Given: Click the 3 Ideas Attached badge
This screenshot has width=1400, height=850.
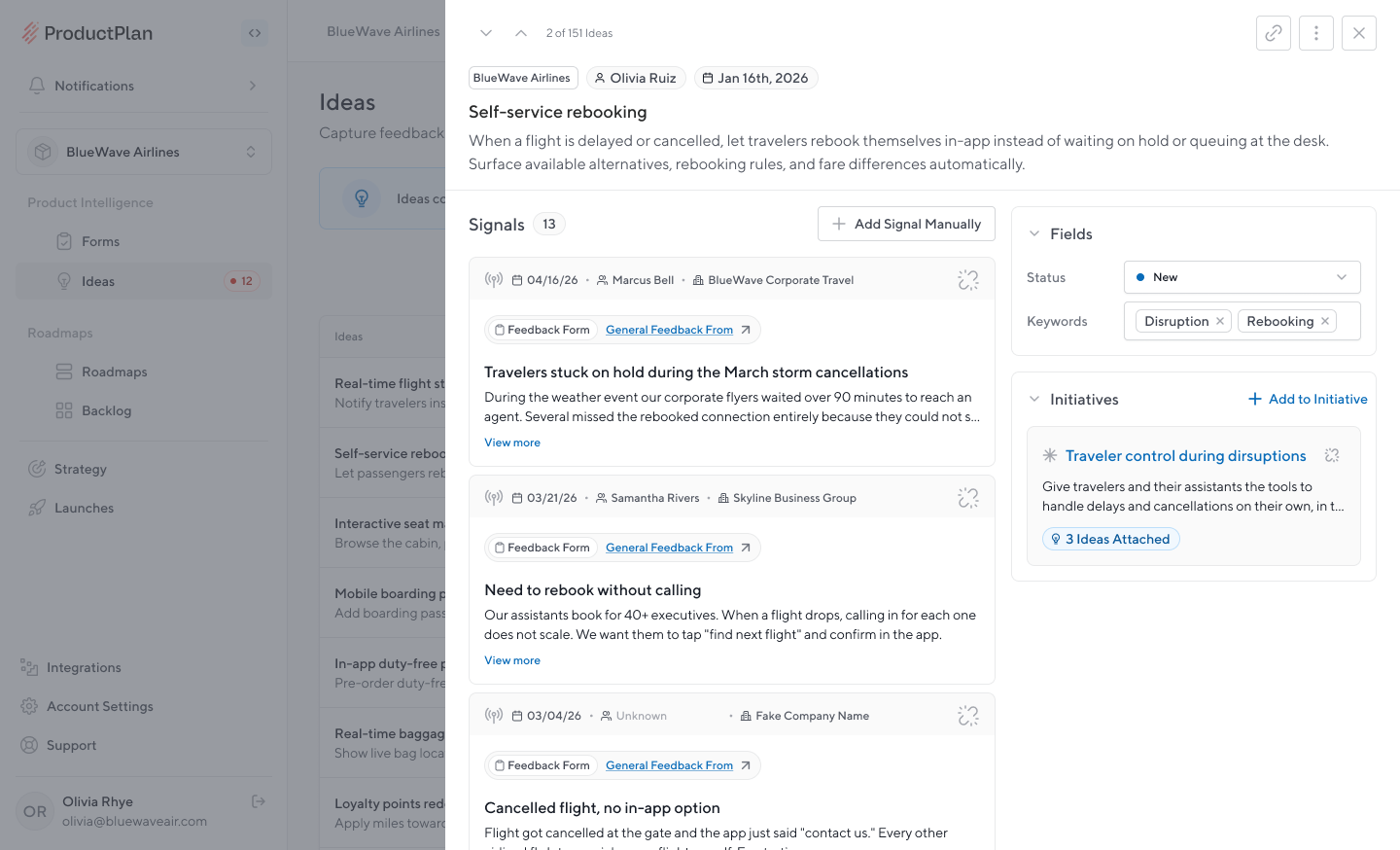Looking at the screenshot, I should tap(1111, 539).
